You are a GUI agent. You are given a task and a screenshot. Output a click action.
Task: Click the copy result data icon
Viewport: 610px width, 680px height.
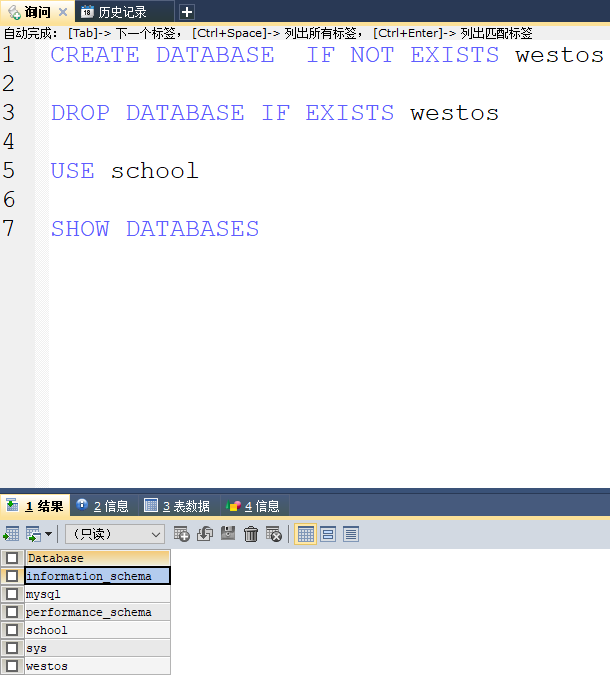33,534
